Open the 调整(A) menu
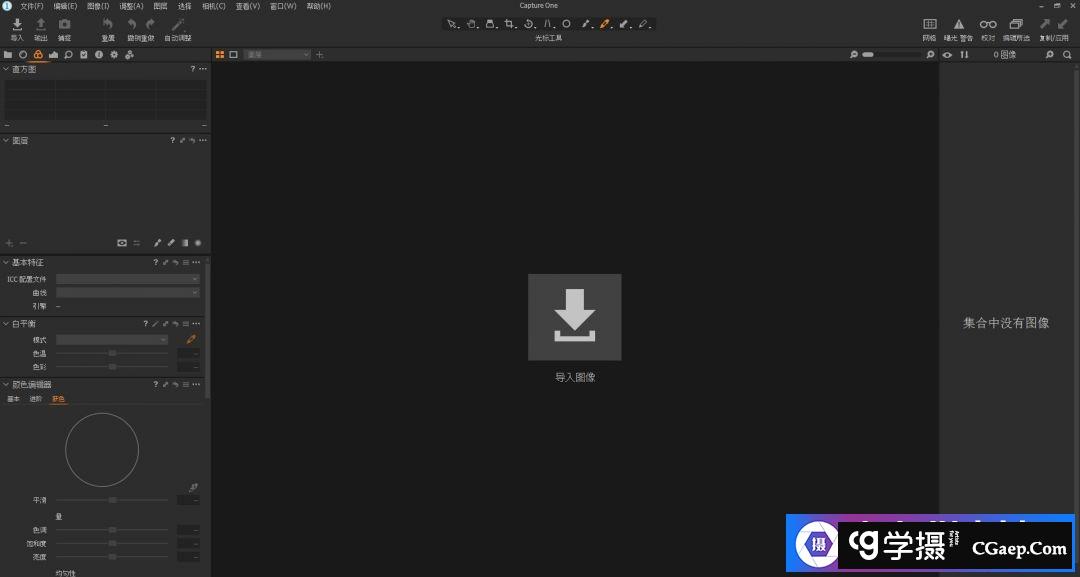The width and height of the screenshot is (1080, 577). pos(131,6)
